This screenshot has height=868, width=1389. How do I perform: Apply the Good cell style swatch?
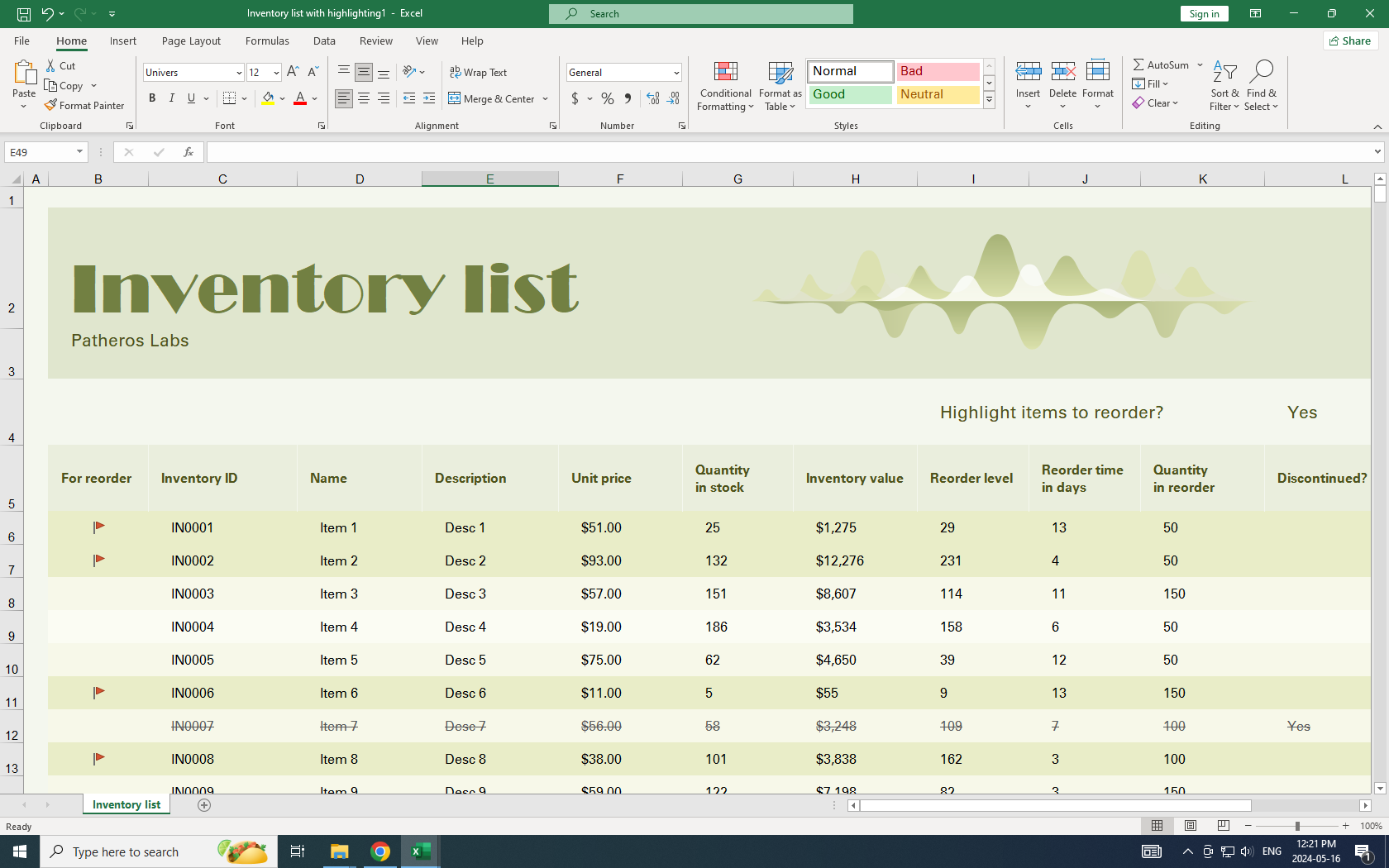point(850,95)
